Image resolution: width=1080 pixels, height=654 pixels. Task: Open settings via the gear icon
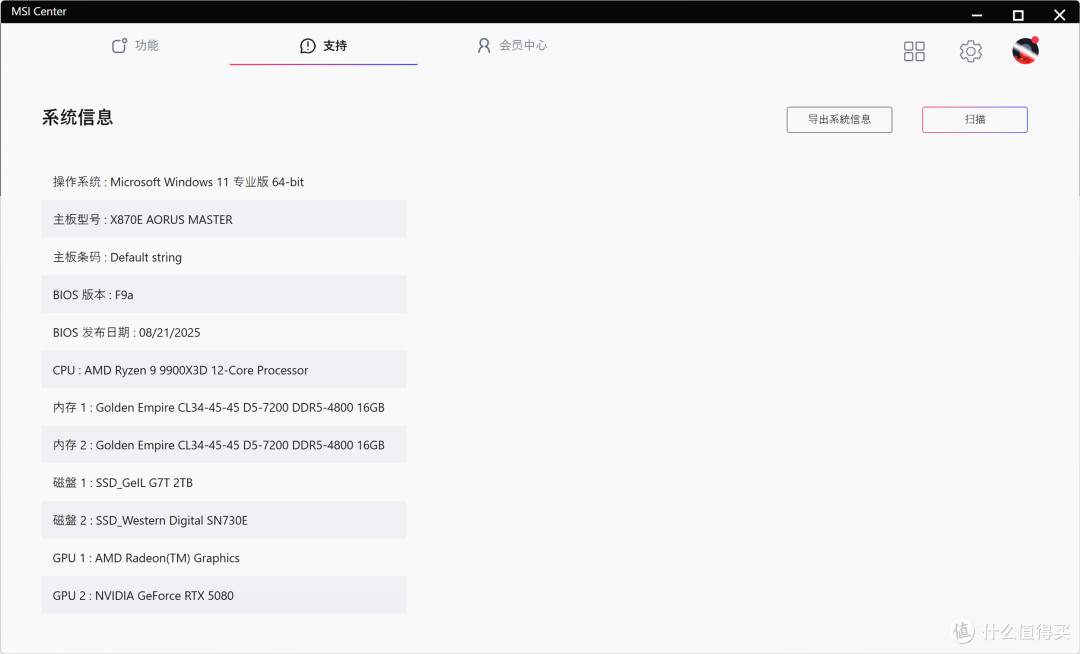point(970,51)
